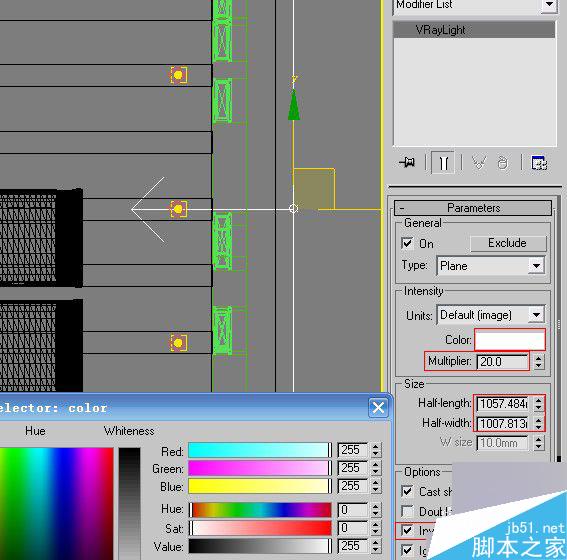
Task: Click the Sat value field
Action: (x=353, y=528)
